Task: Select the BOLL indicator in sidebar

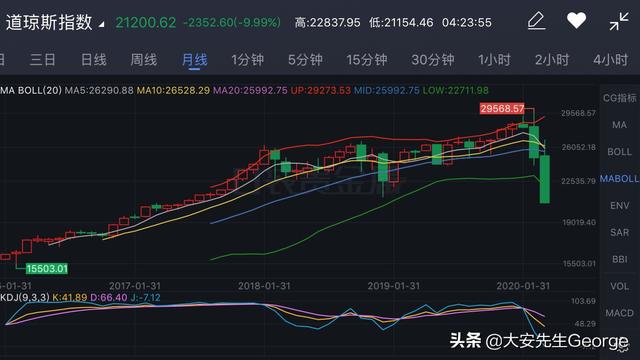Action: 620,152
